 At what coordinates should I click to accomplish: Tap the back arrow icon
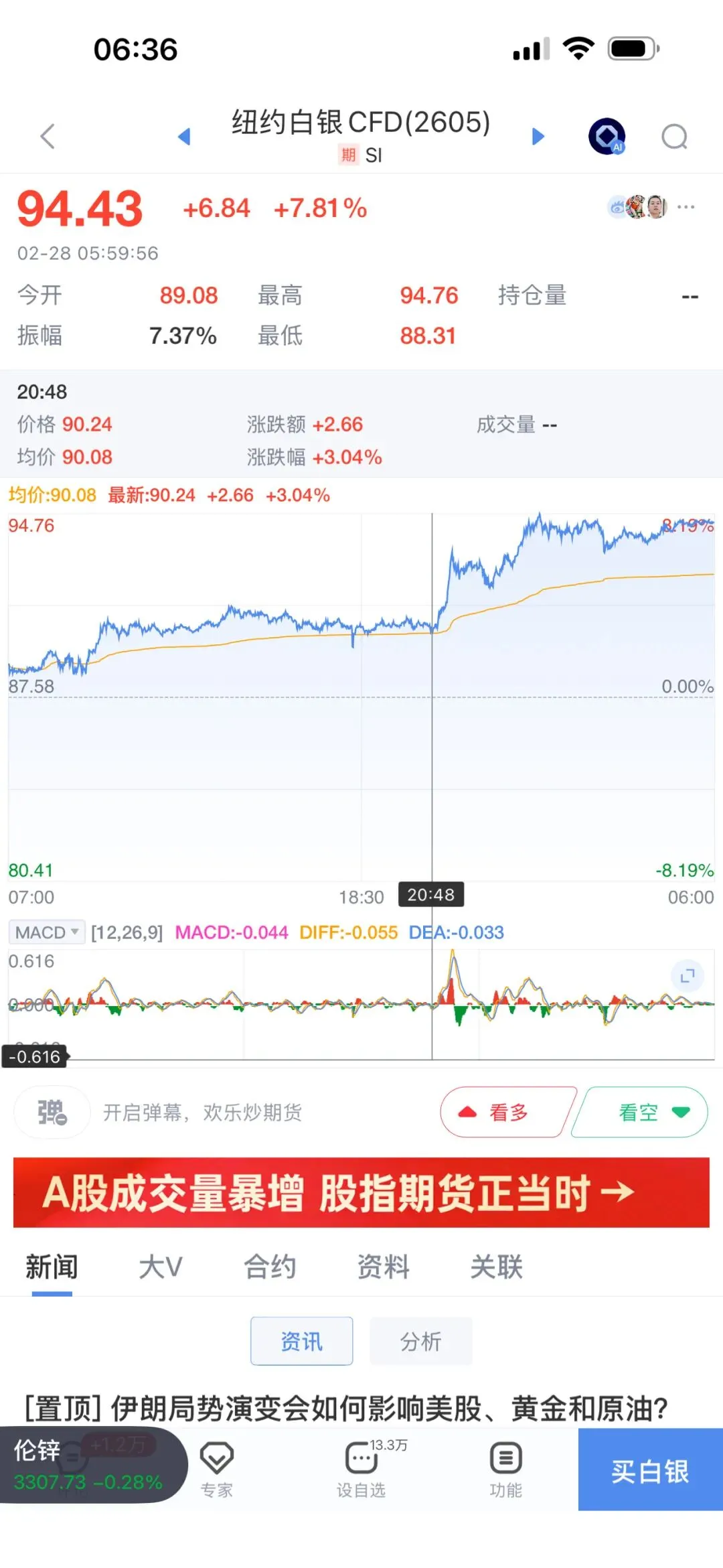click(48, 137)
